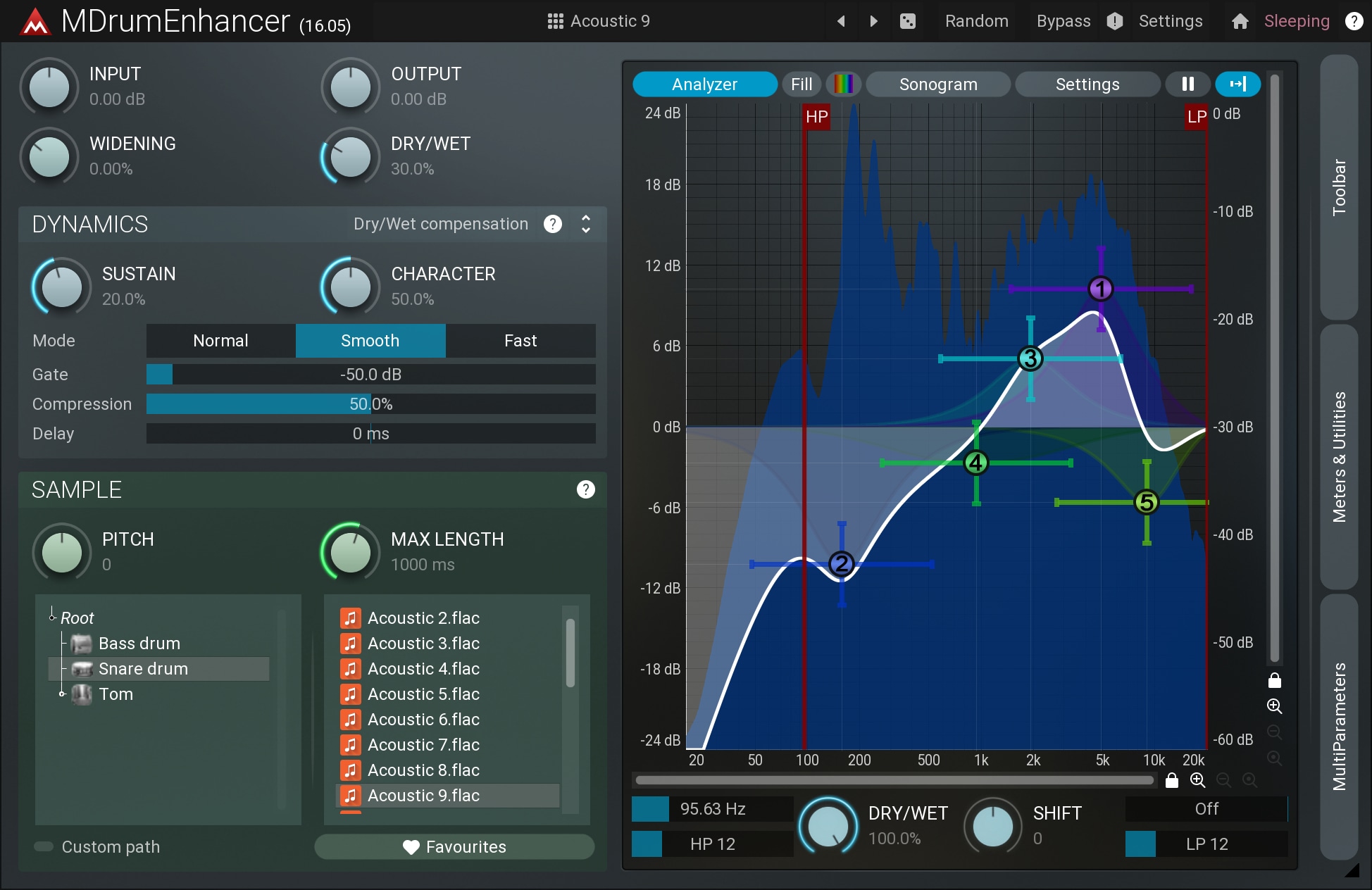The image size is (1372, 890).
Task: Open the HP 12 filter type selector
Action: pyautogui.click(x=712, y=844)
